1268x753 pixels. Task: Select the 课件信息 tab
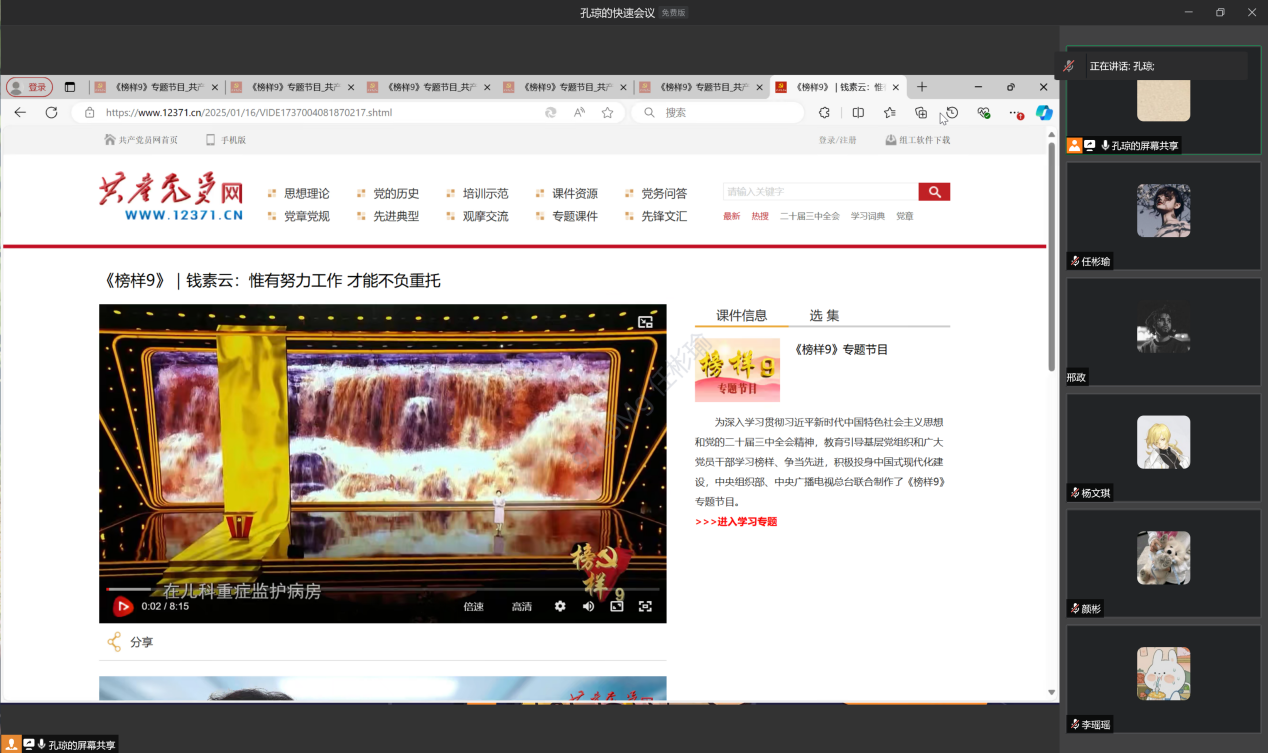coord(741,315)
